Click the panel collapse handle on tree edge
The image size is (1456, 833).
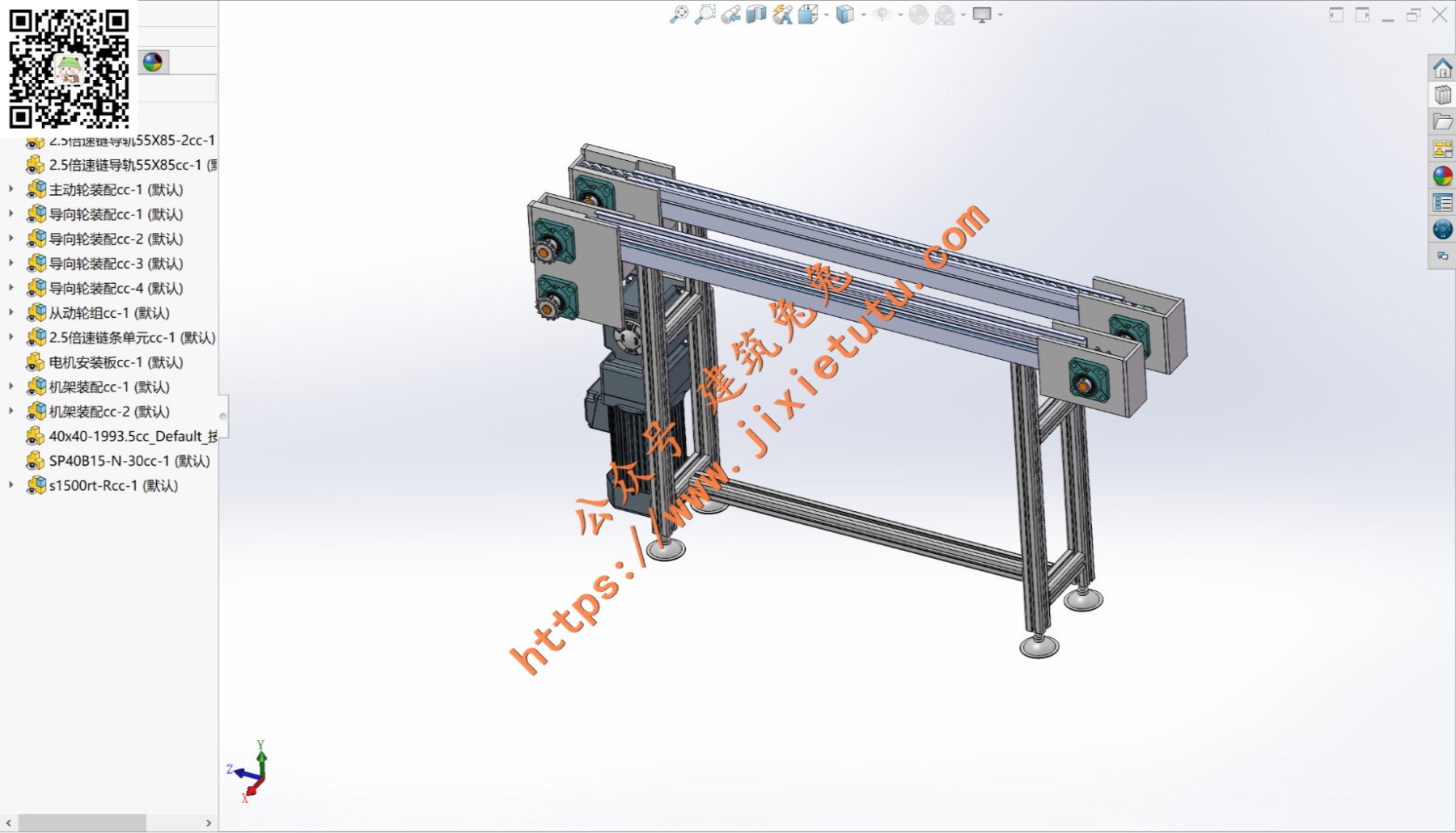click(x=223, y=416)
